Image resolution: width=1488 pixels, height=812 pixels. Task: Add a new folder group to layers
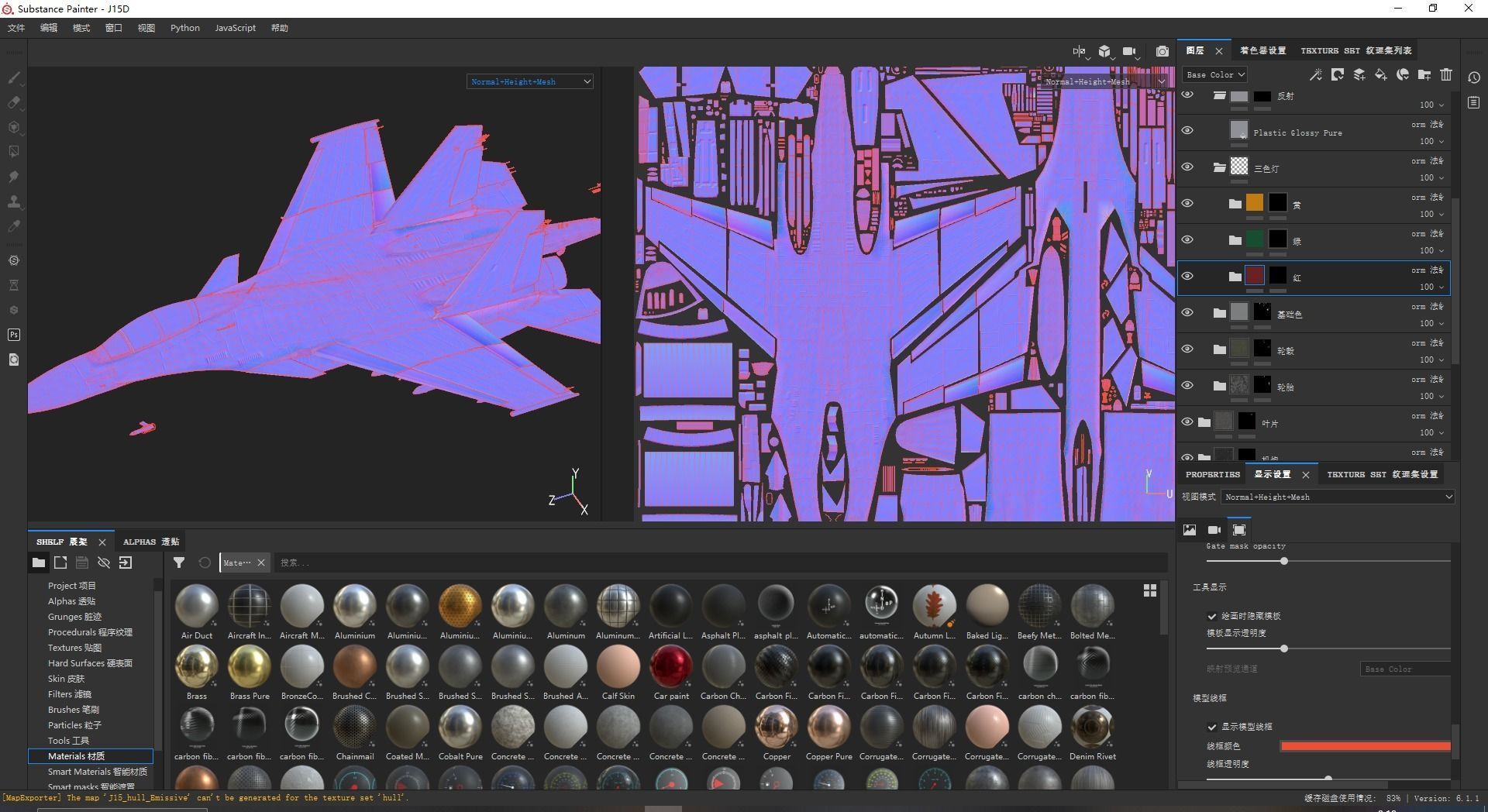pyautogui.click(x=1424, y=74)
